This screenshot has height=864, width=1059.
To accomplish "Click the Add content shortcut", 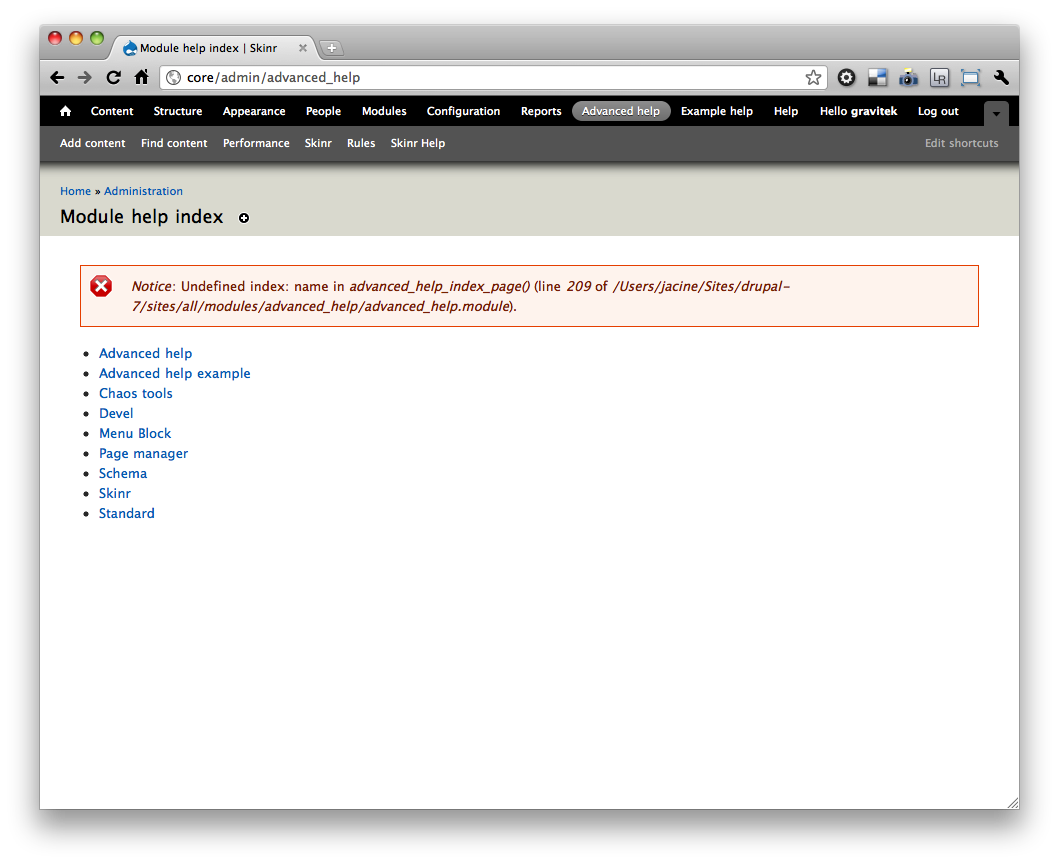I will tap(93, 143).
